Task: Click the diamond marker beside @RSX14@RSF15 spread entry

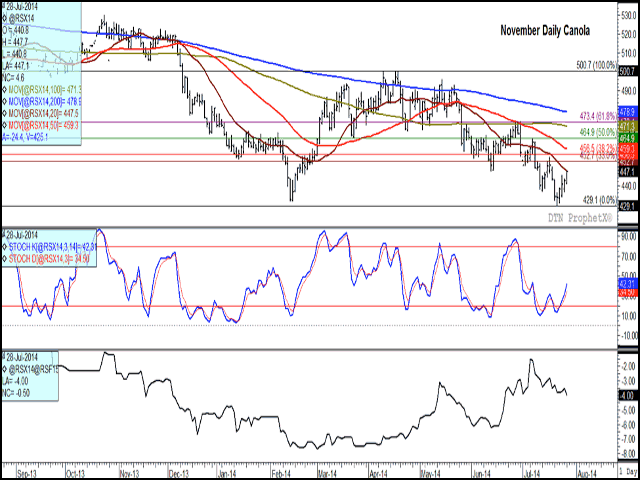Action: point(4,368)
